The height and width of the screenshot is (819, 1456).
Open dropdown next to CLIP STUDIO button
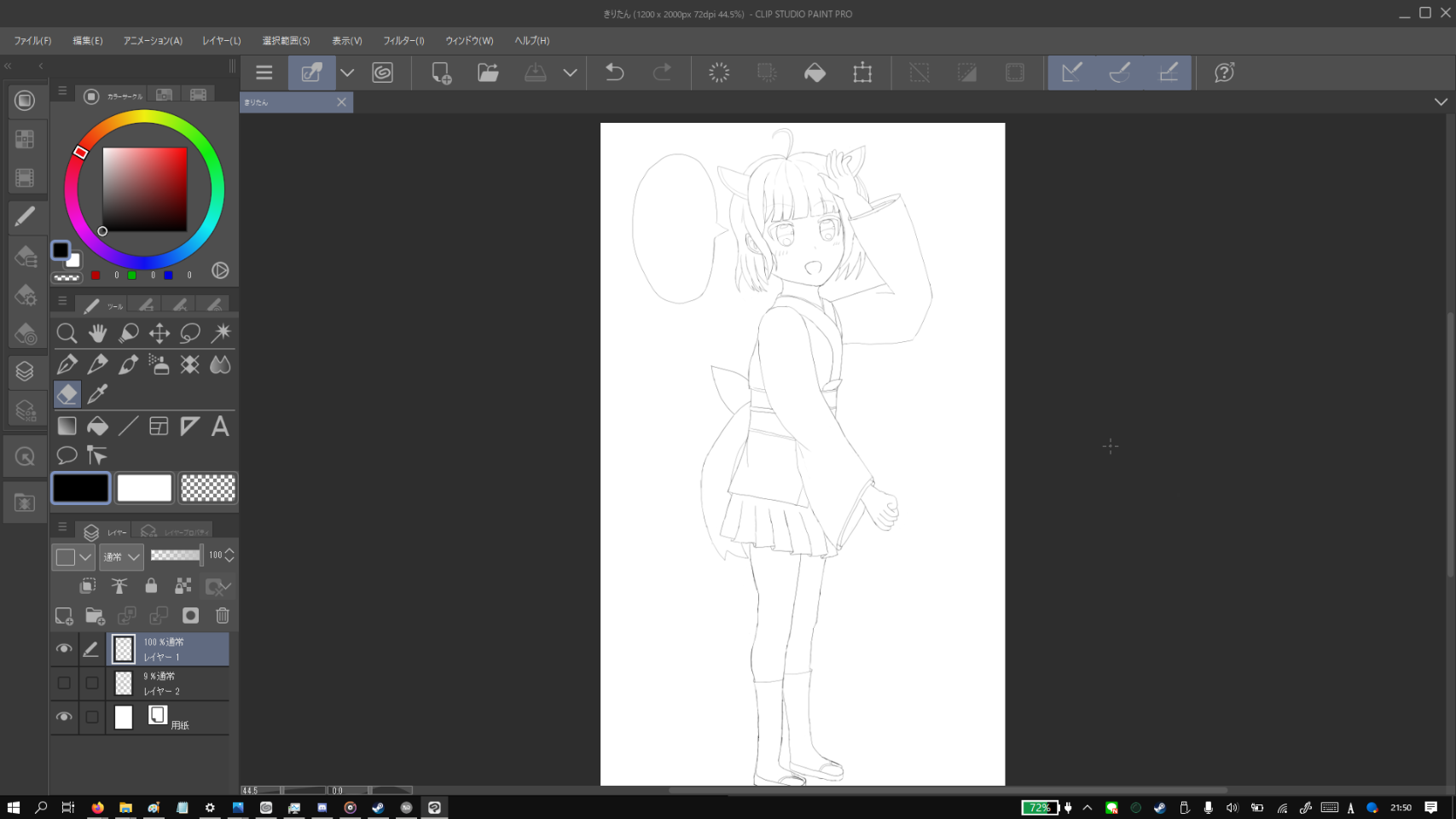tap(347, 73)
